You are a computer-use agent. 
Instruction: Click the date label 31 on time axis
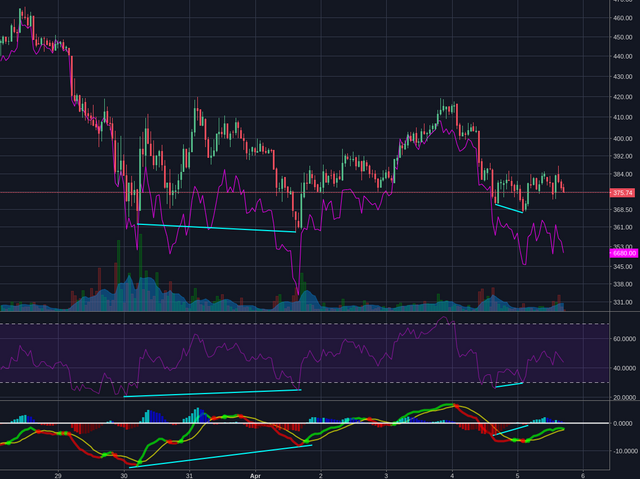click(x=189, y=476)
